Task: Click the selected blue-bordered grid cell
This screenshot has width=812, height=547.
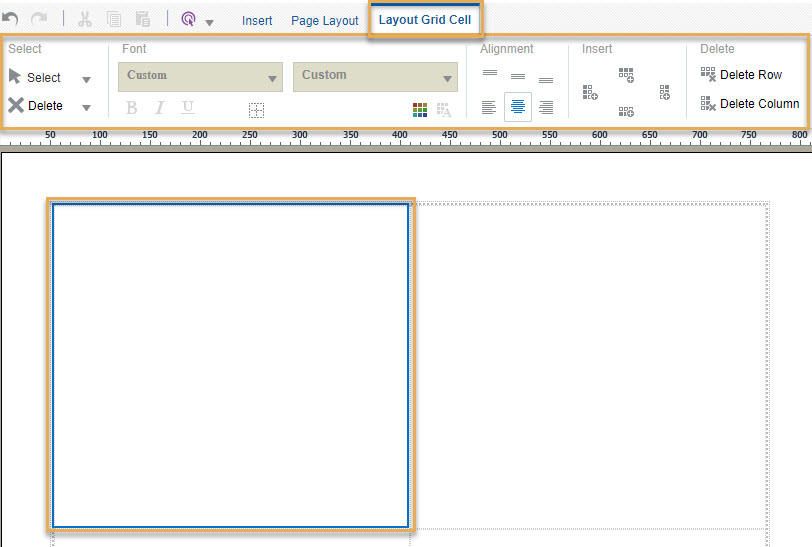Action: tap(230, 366)
